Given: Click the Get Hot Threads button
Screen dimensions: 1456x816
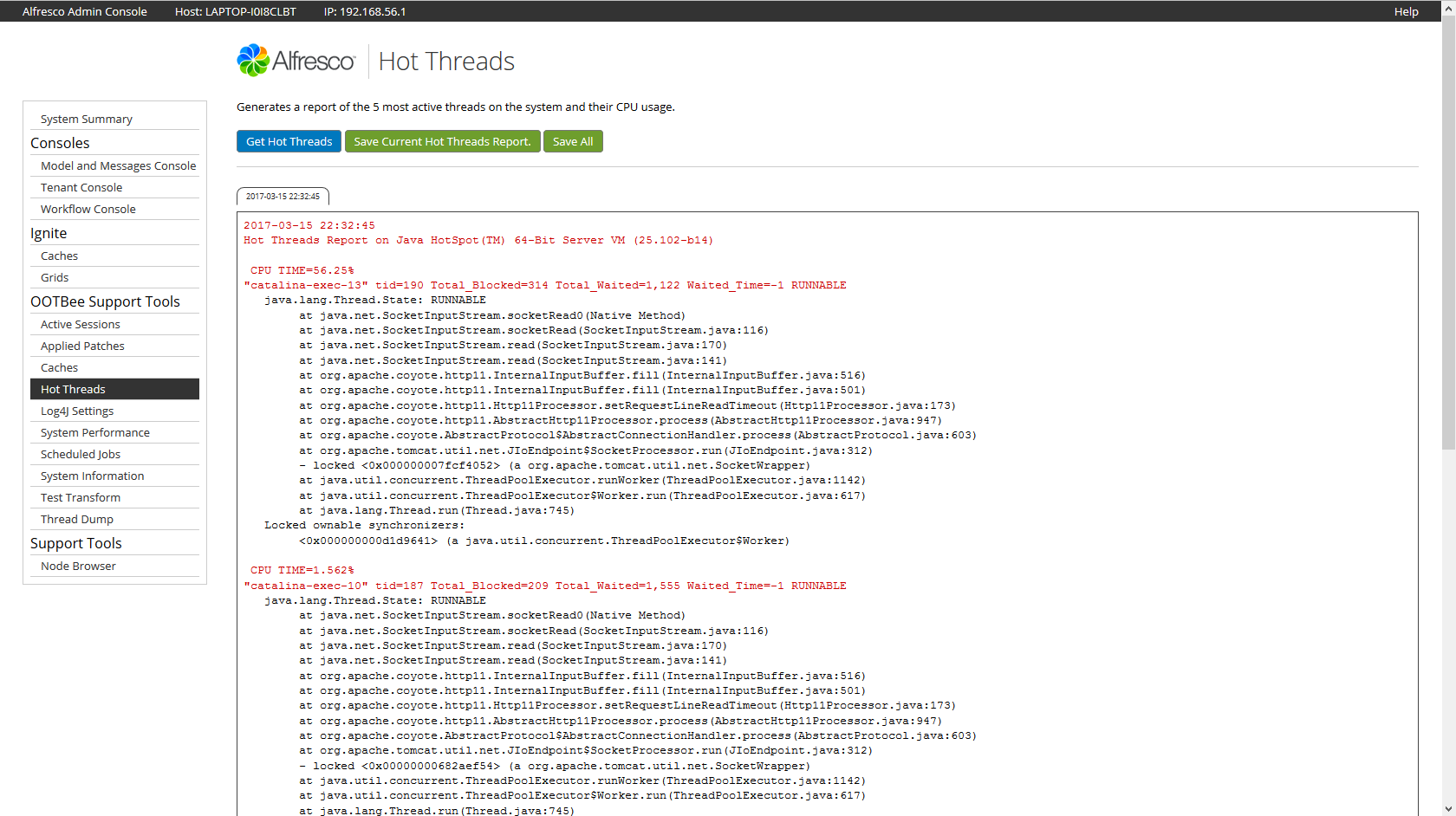Looking at the screenshot, I should (x=289, y=141).
